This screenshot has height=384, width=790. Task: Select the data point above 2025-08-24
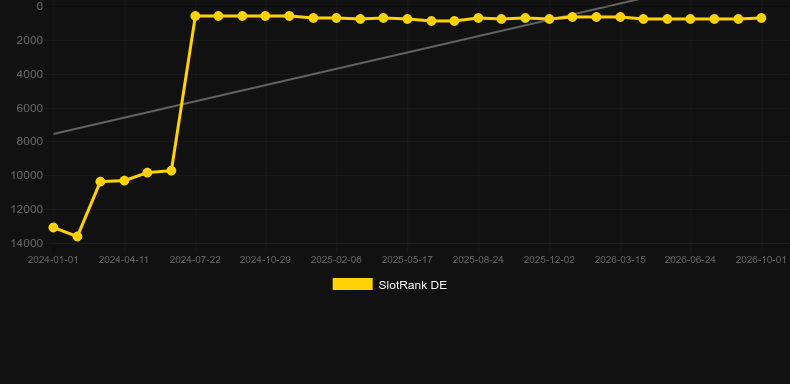click(x=479, y=18)
